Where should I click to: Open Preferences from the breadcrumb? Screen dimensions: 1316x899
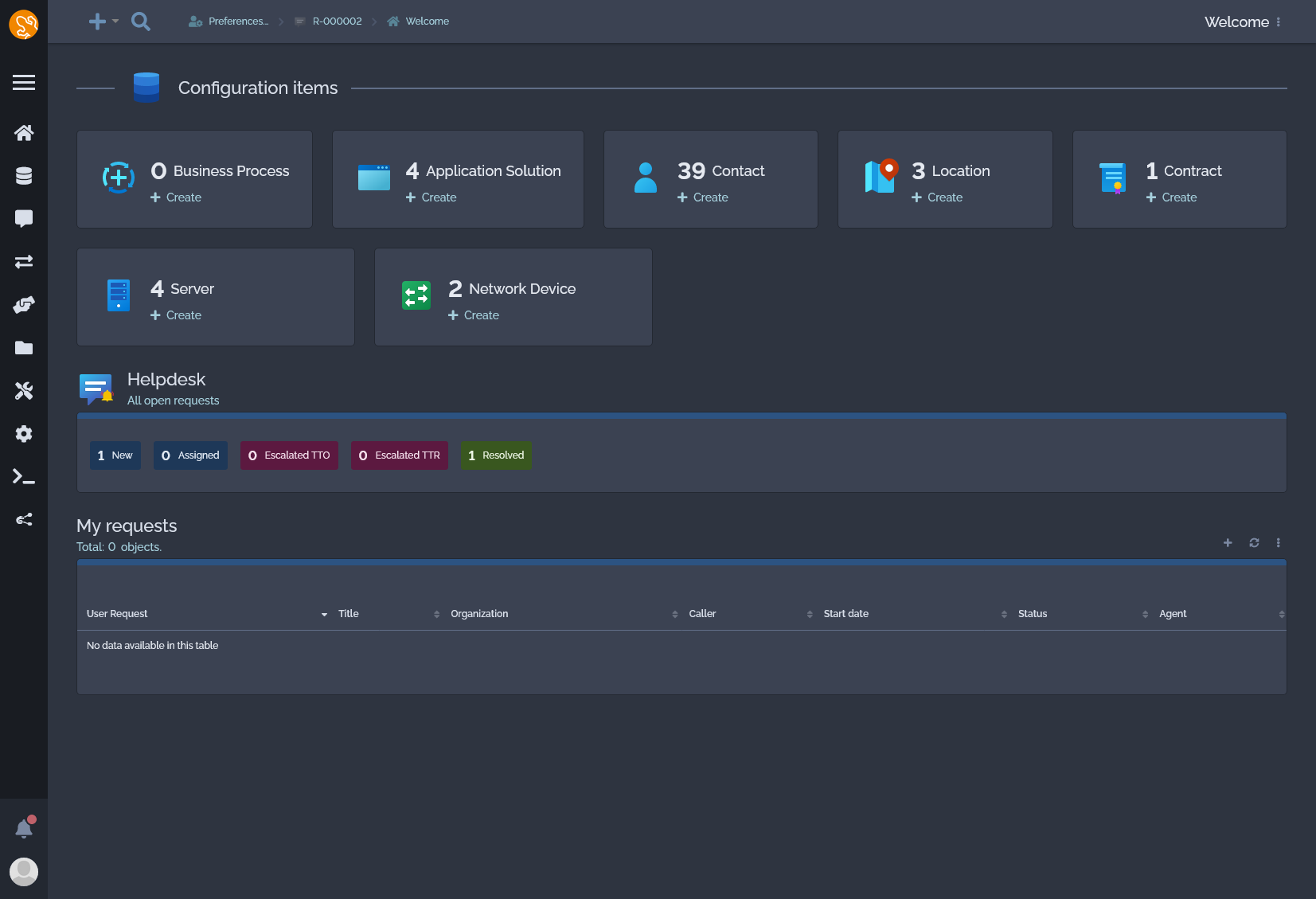[236, 21]
